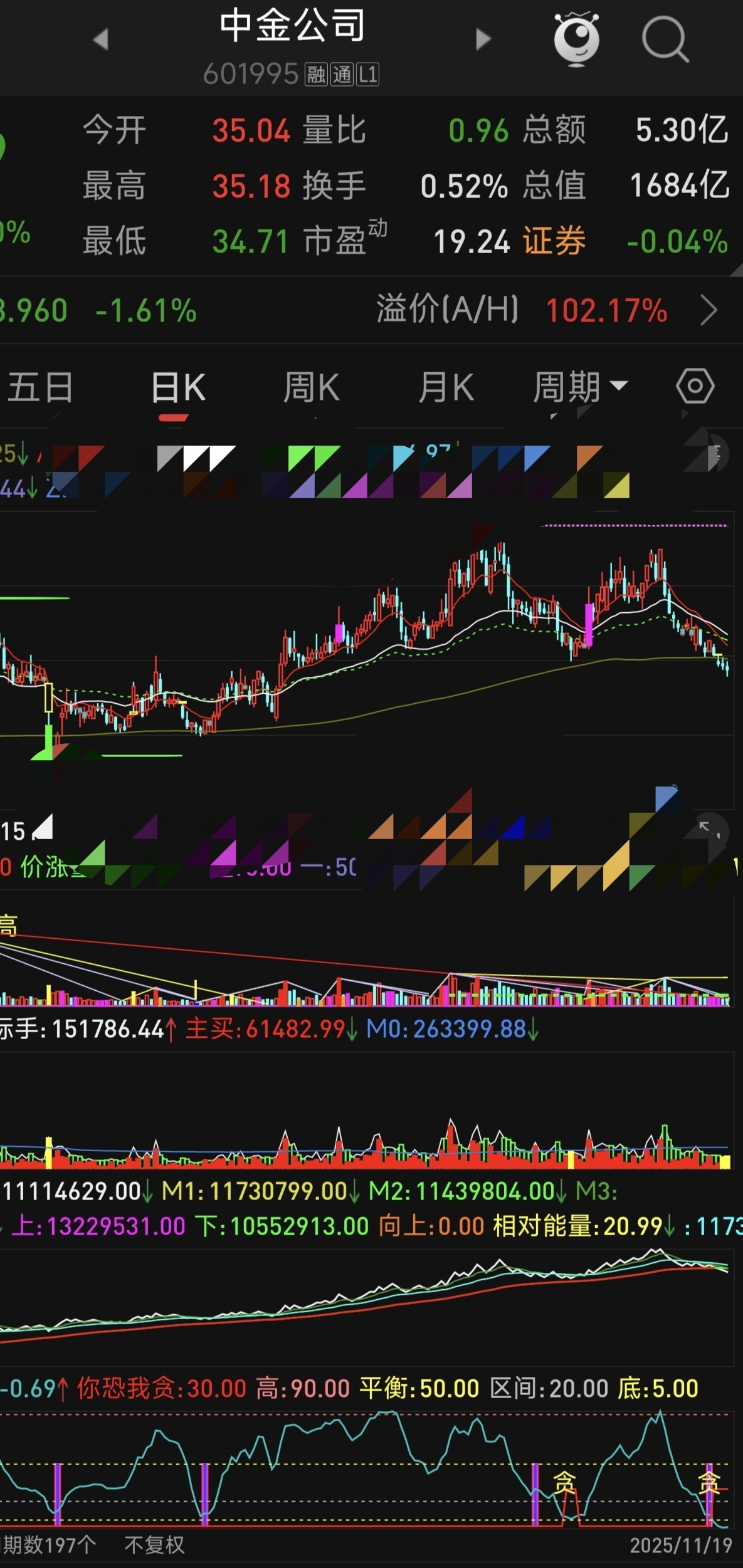Go to next stock with right arrow
Image resolution: width=743 pixels, height=1568 pixels.
coord(483,39)
